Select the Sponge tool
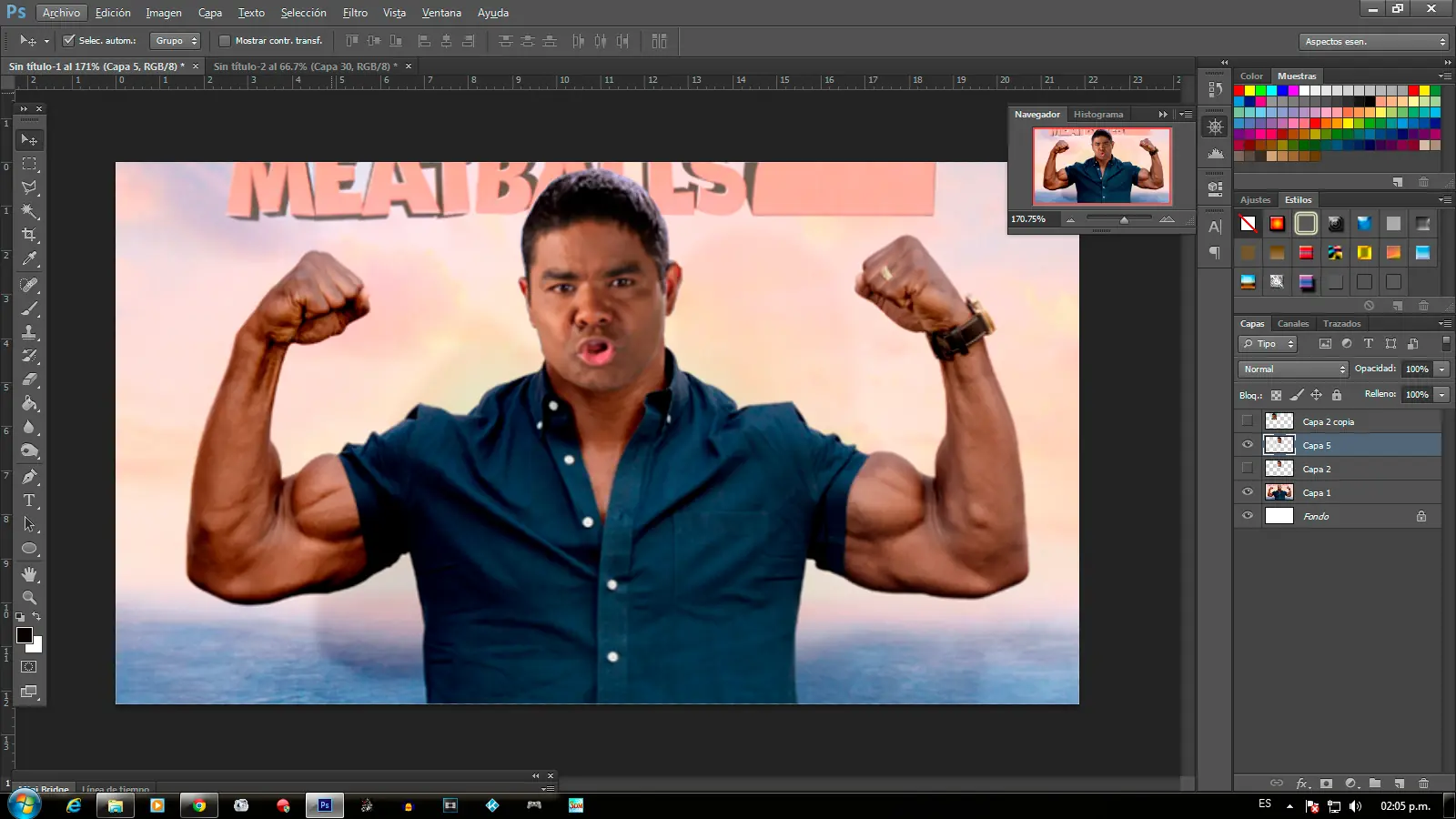The height and width of the screenshot is (819, 1456). point(29,450)
